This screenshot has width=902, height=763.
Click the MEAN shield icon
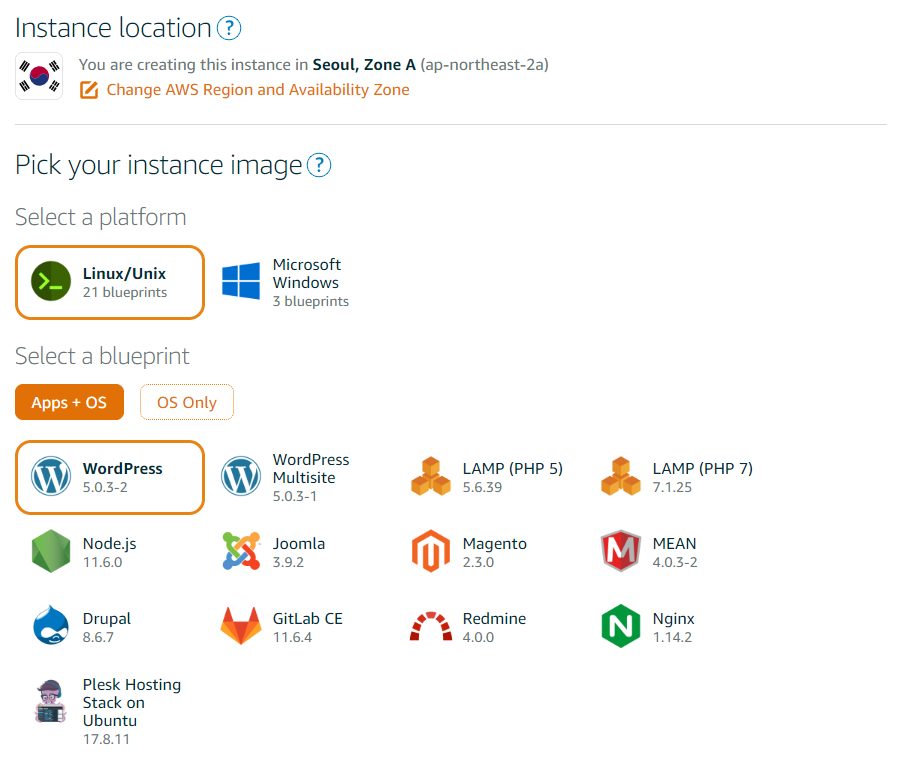pyautogui.click(x=621, y=551)
